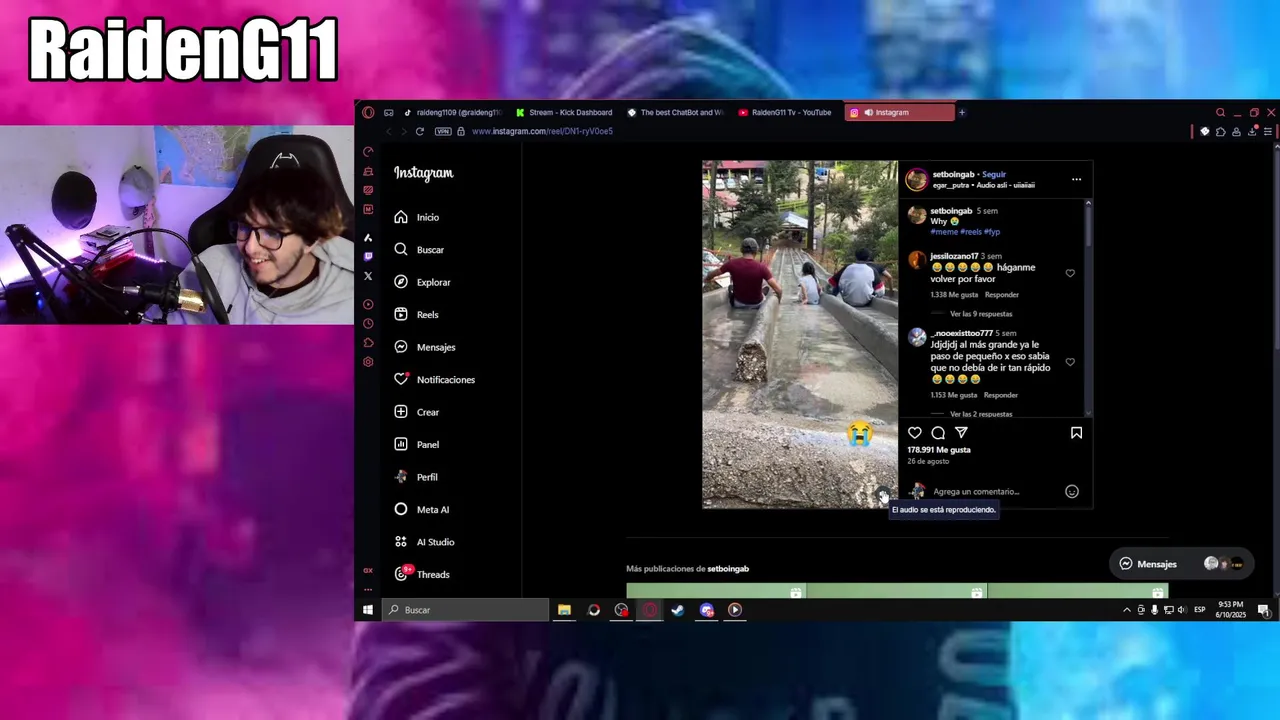Open the Explorar compass icon
The image size is (1280, 720).
[x=401, y=282]
